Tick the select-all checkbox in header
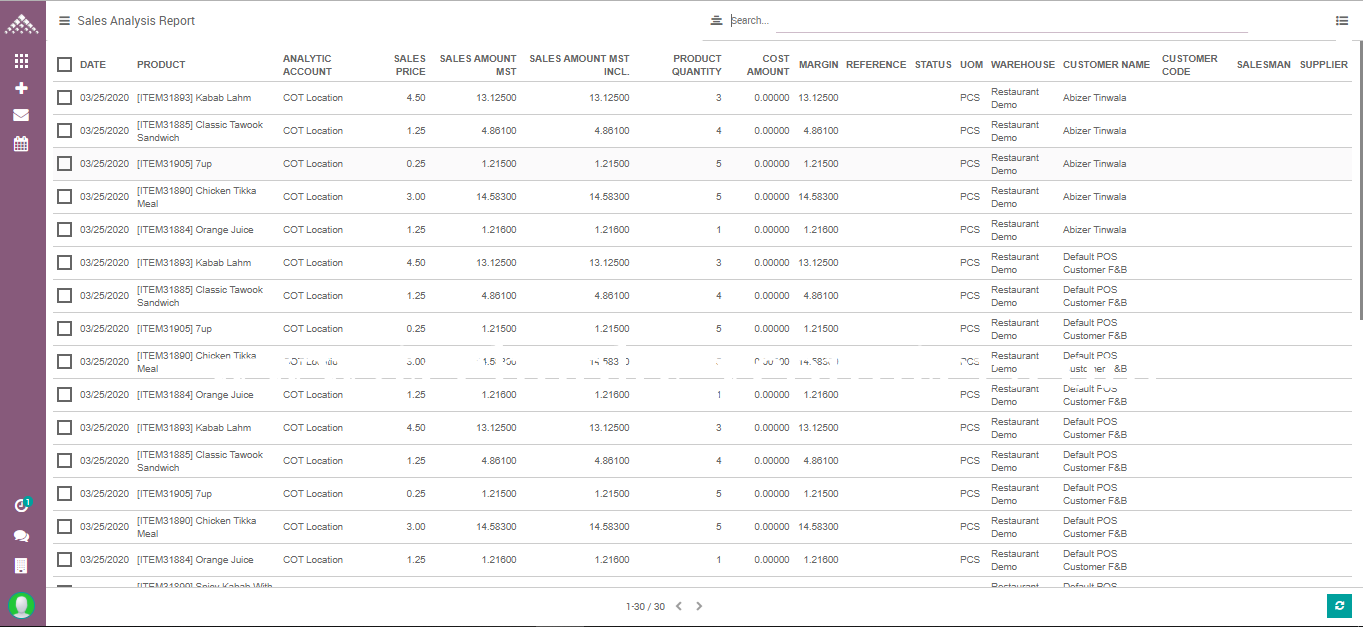 pyautogui.click(x=65, y=64)
